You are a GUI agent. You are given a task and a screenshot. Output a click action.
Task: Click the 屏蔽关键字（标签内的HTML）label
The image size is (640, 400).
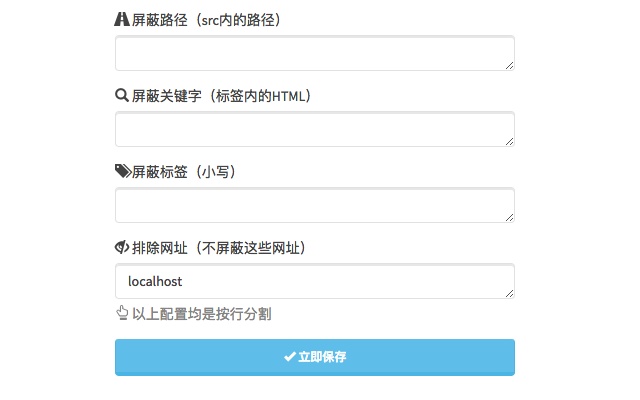coord(224,95)
